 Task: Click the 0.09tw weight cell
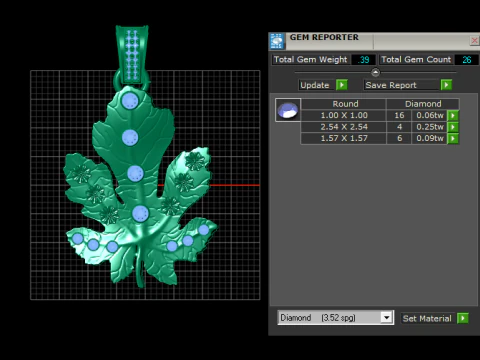point(430,138)
